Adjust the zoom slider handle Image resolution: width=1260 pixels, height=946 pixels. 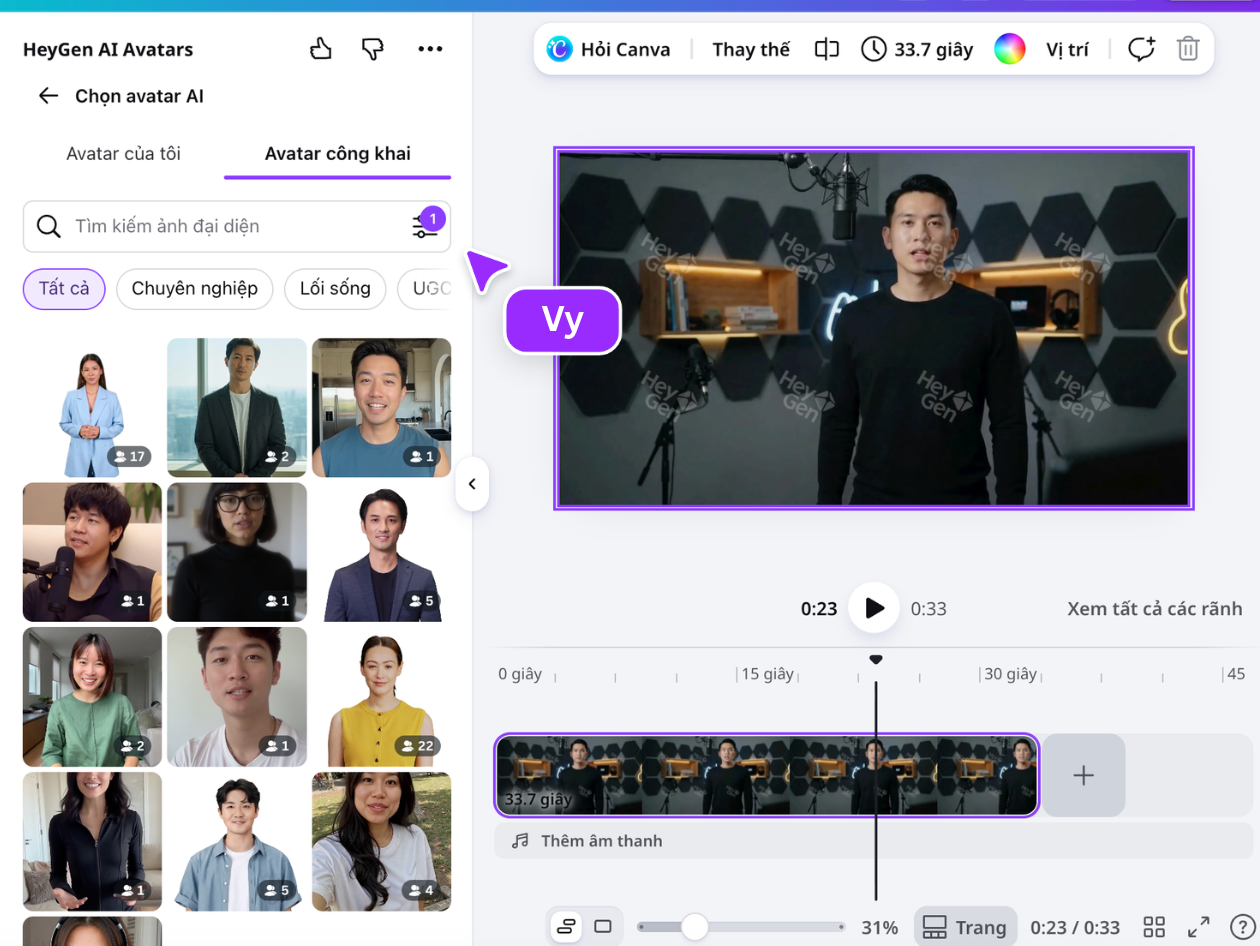click(x=695, y=927)
